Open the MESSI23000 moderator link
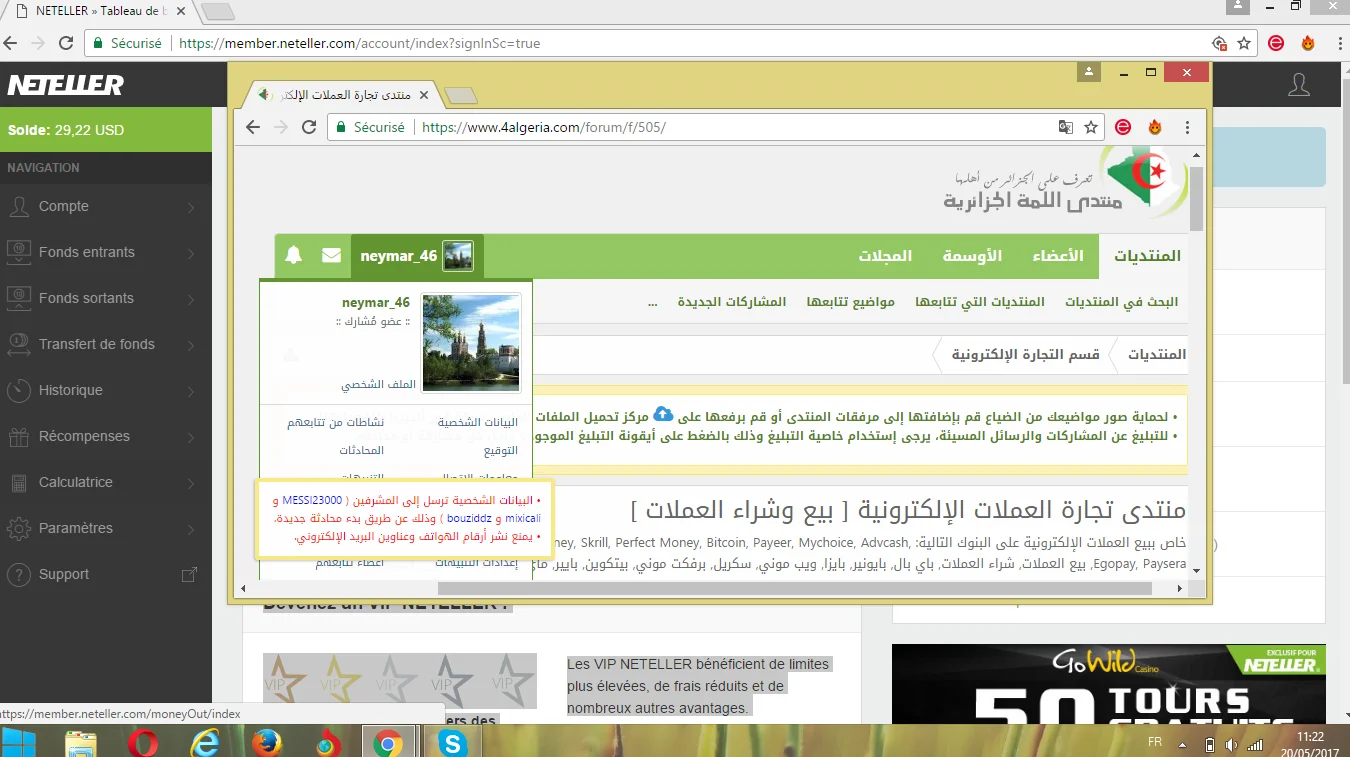 coord(311,500)
